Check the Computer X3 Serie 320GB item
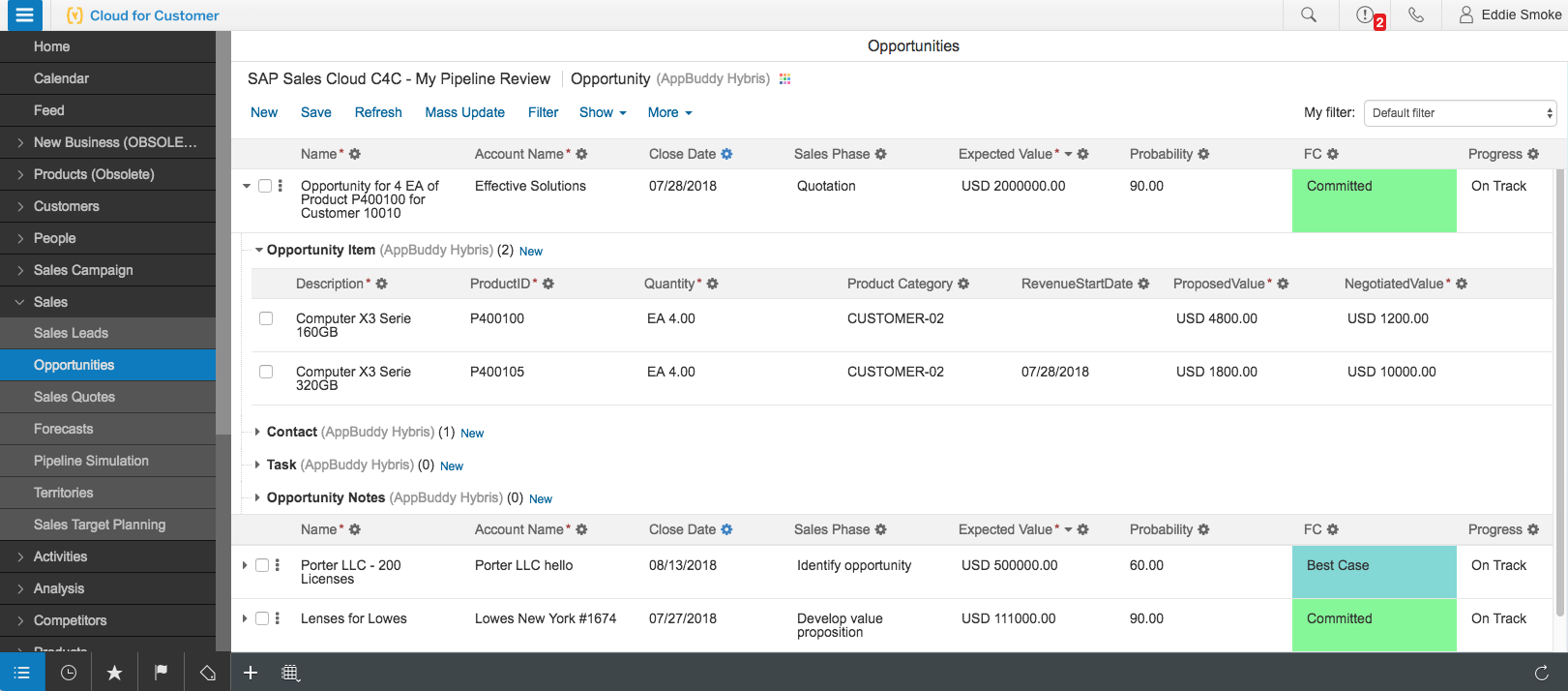 click(266, 372)
